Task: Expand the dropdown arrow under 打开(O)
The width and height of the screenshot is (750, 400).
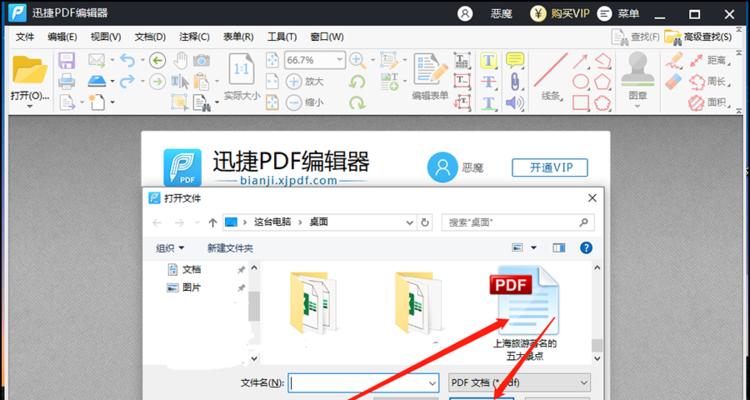Action: coord(30,106)
